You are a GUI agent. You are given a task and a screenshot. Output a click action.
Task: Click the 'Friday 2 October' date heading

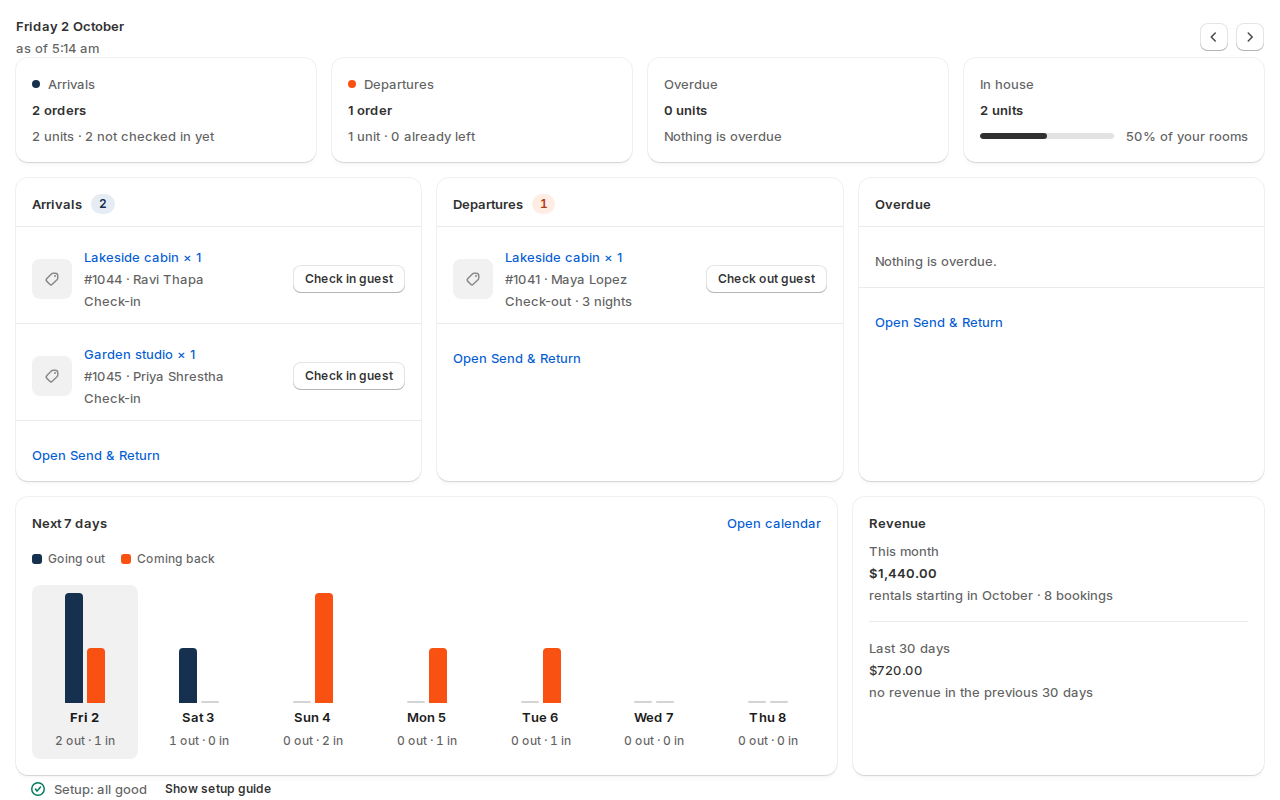(x=70, y=26)
